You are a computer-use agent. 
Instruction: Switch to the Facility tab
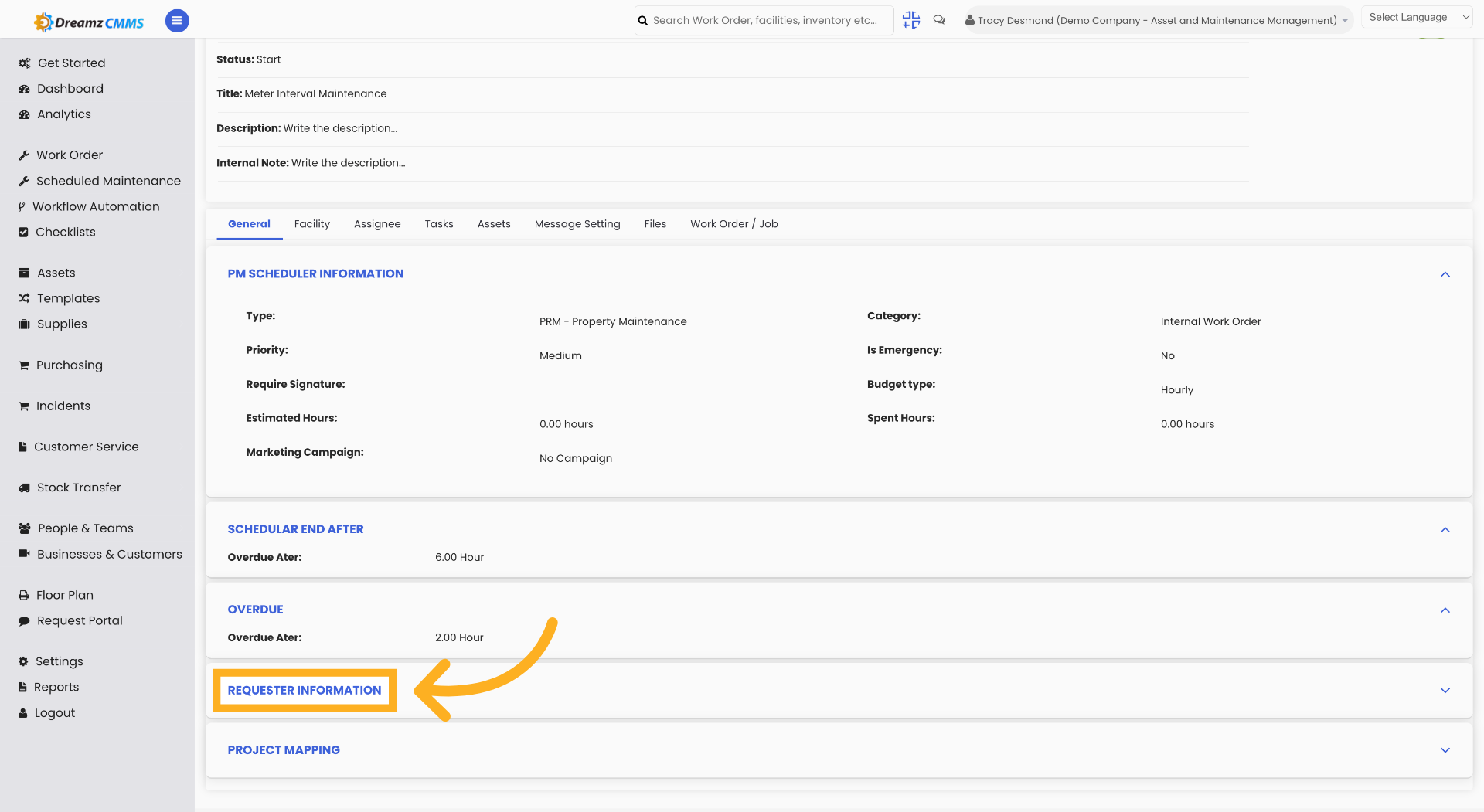pos(312,224)
